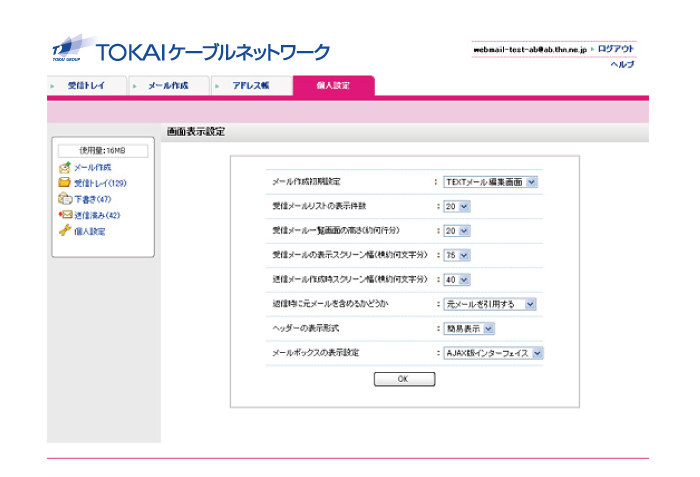This screenshot has height=477, width=700.
Task: Click the mail compose envelope icon in sidebar
Action: [x=65, y=167]
